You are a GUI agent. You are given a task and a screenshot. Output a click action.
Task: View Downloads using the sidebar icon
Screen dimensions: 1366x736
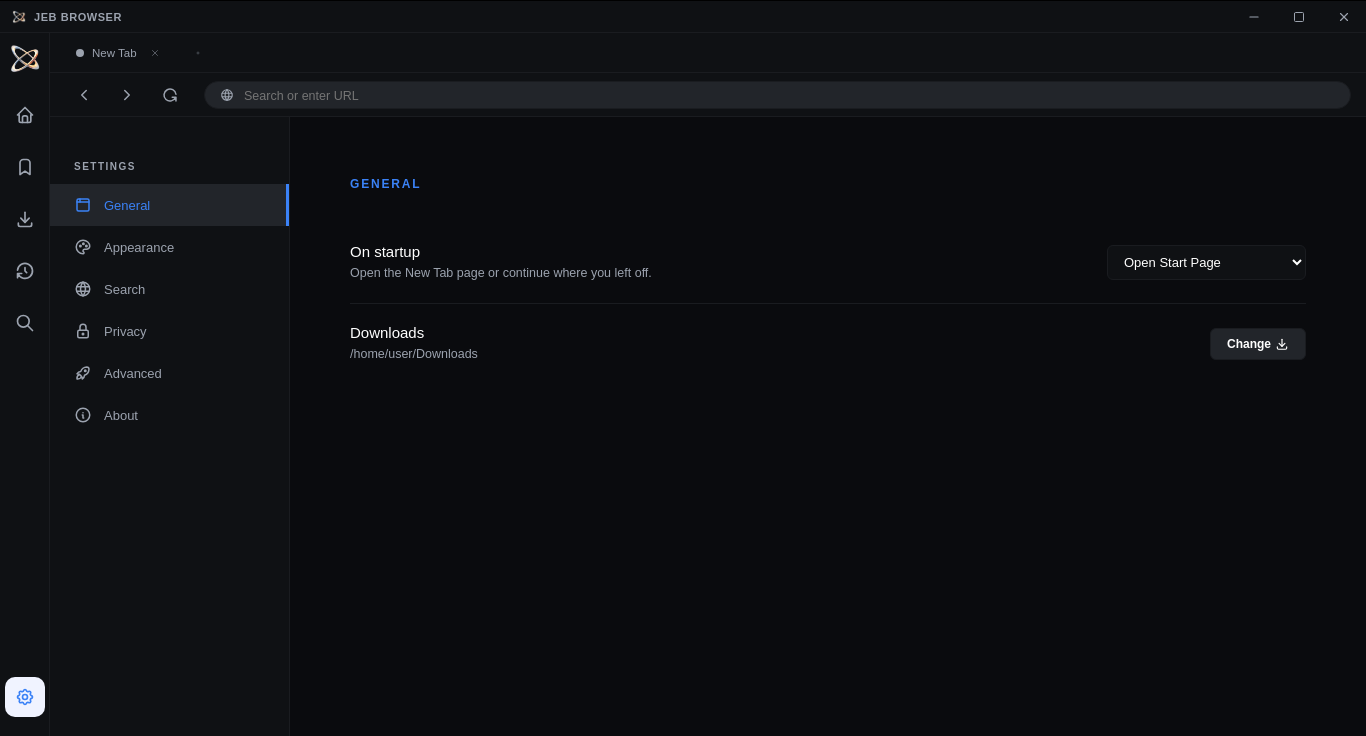(x=24, y=219)
